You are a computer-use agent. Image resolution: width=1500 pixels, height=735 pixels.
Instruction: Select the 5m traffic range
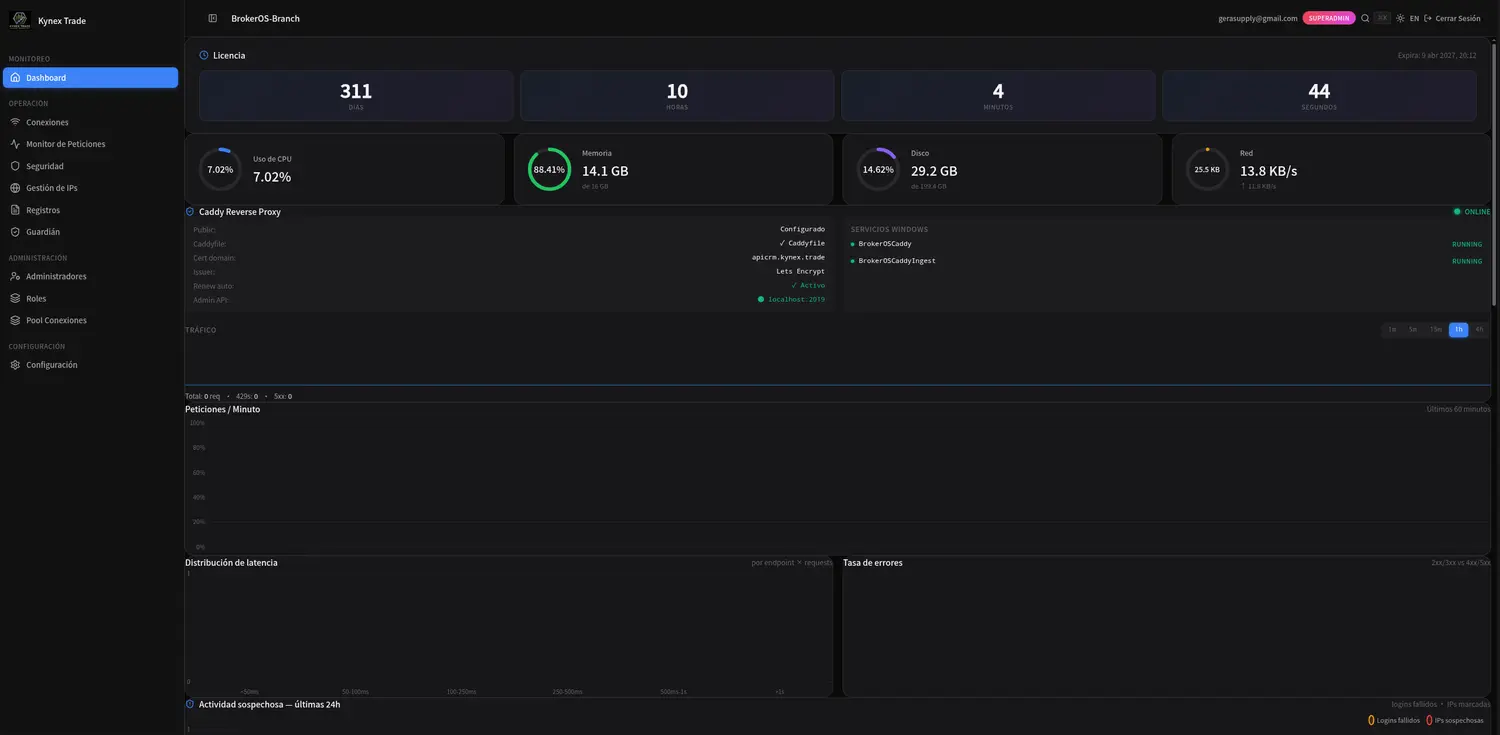(1413, 329)
